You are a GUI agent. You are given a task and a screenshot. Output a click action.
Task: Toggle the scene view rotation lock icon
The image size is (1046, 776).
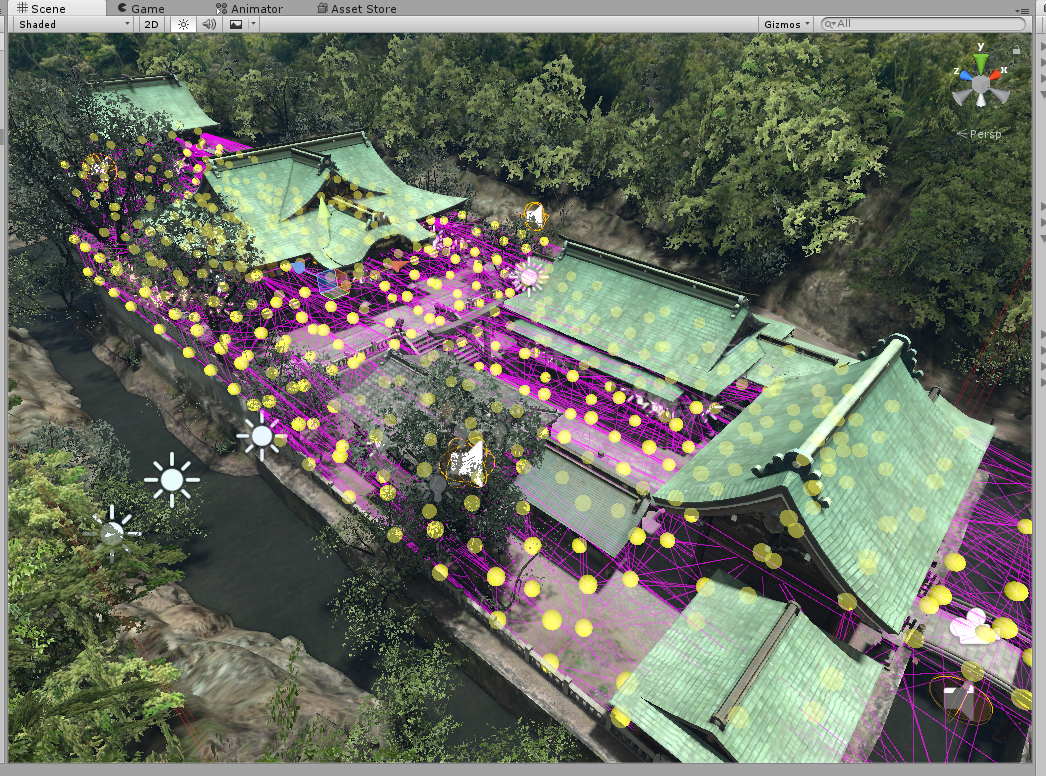[x=1016, y=49]
